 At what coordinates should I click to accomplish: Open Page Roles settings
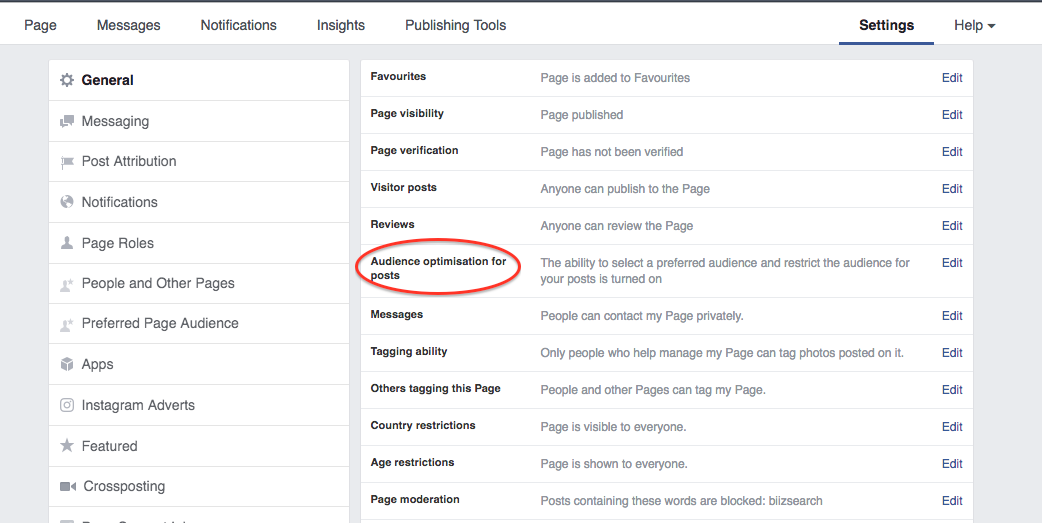(x=199, y=243)
